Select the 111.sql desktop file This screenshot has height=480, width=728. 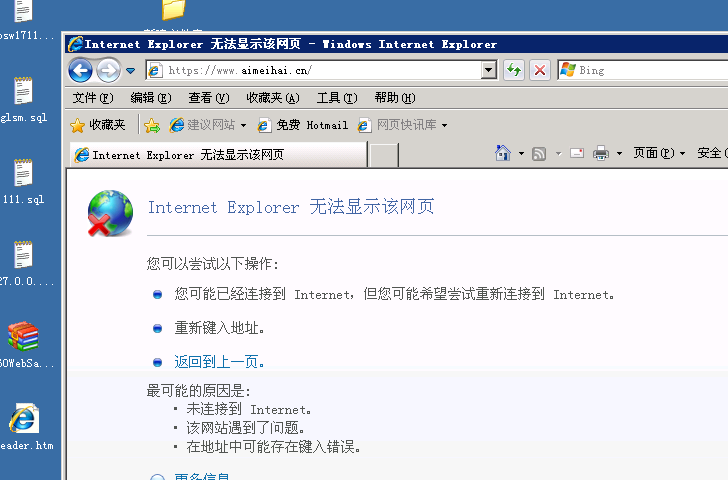[x=23, y=181]
